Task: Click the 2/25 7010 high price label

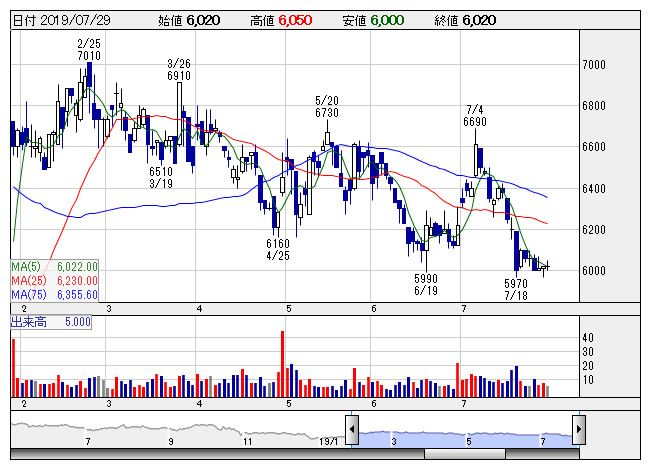Action: click(89, 49)
